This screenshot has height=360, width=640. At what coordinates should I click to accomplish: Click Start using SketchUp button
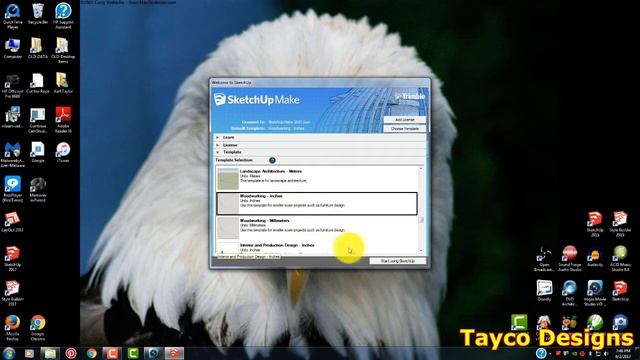tap(398, 261)
